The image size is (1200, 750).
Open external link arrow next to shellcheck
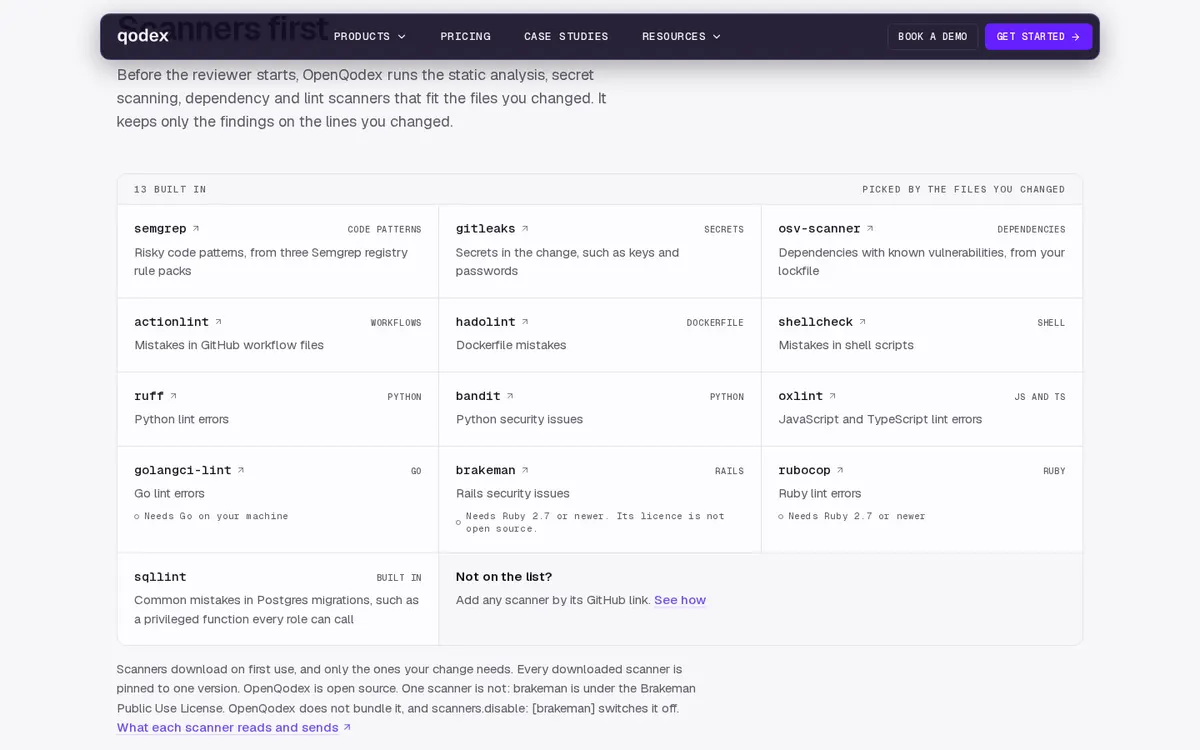click(862, 322)
